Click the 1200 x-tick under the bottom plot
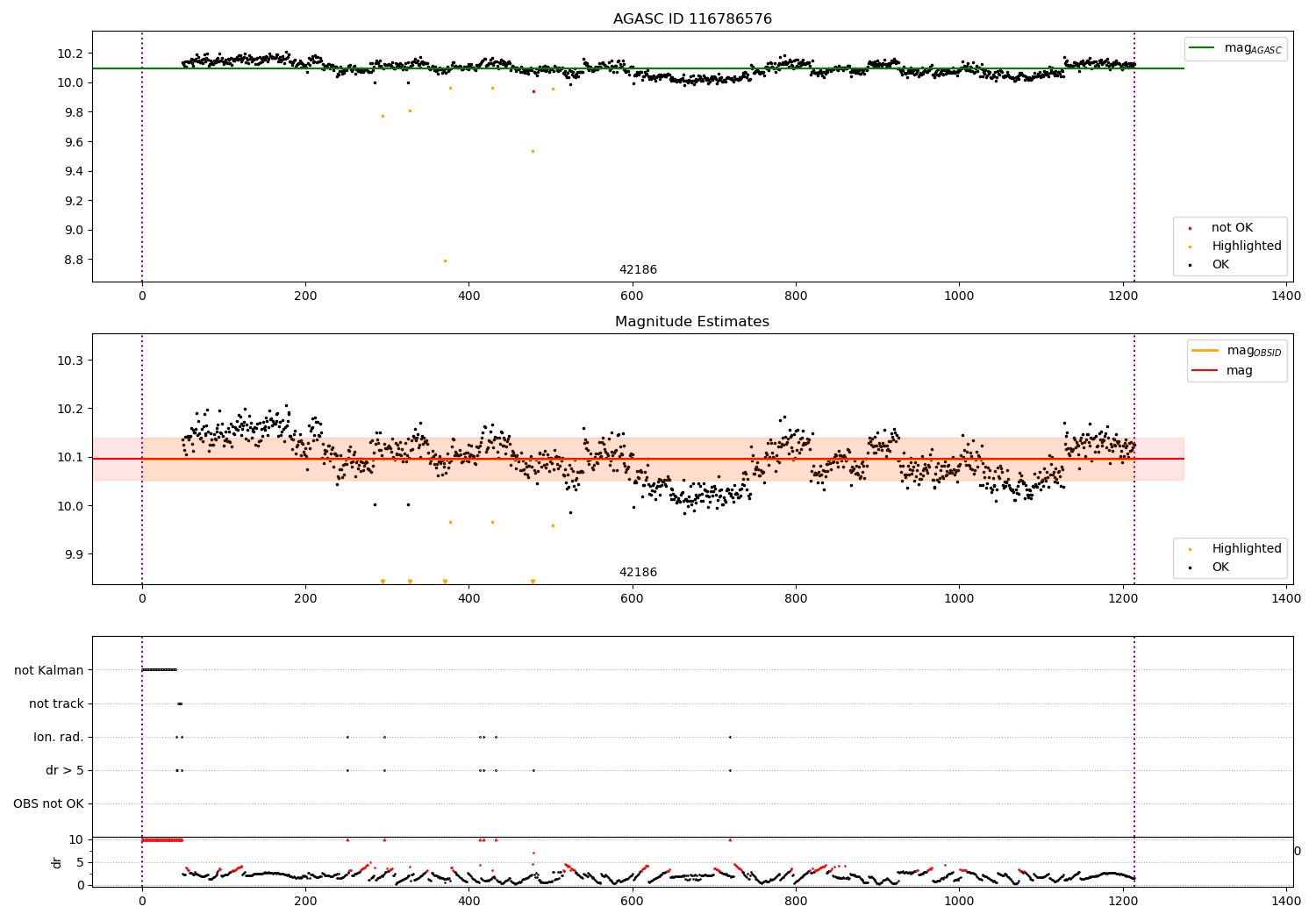 1123,901
